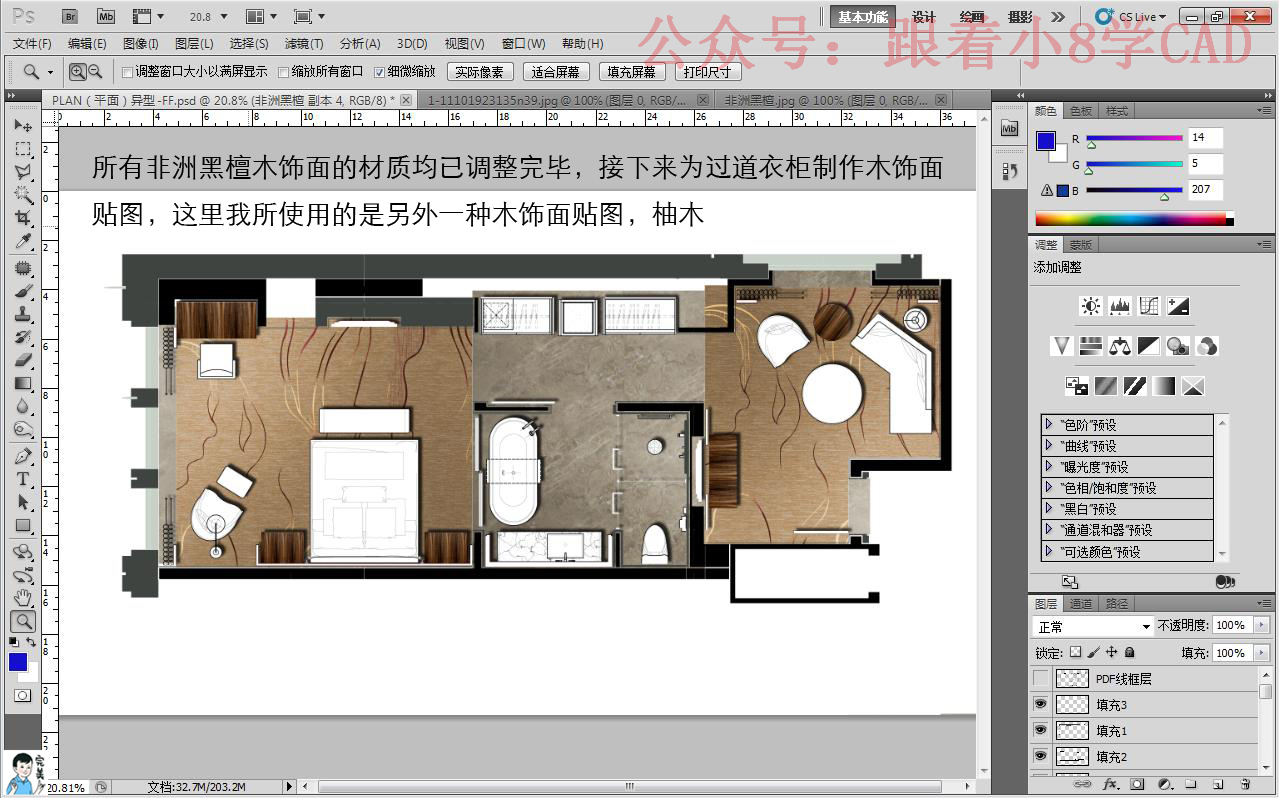Select the Crop tool

[22, 218]
